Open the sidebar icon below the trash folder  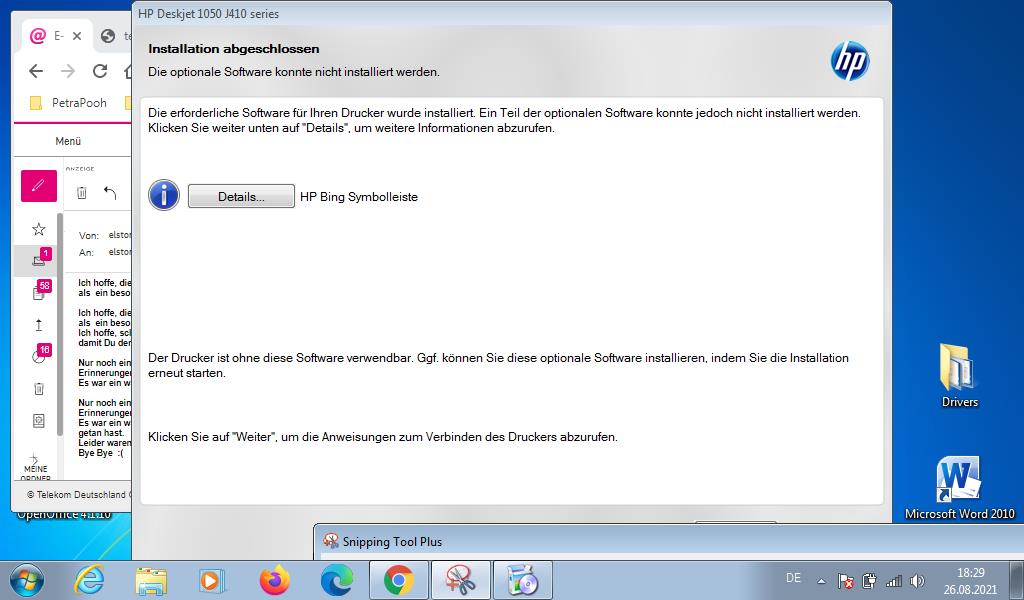coord(39,421)
